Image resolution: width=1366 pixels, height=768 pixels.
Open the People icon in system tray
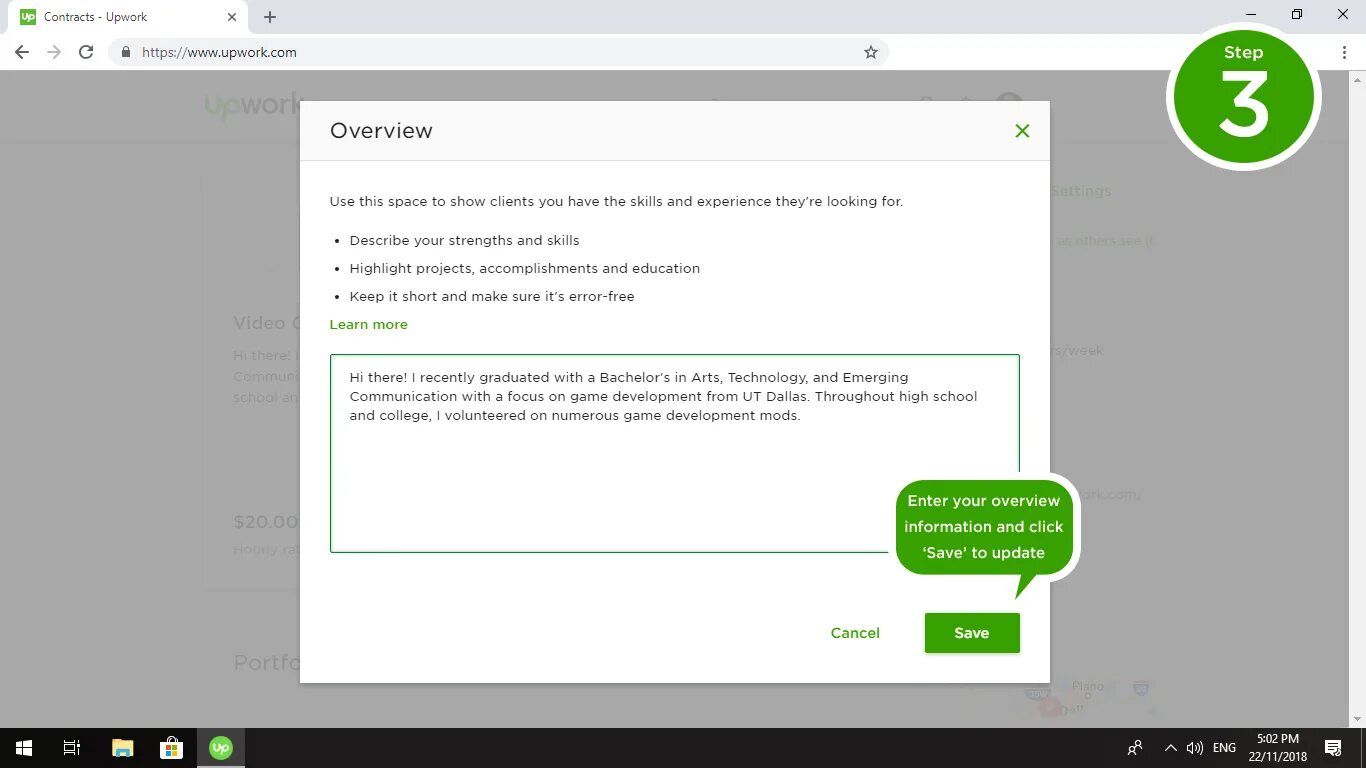point(1135,748)
